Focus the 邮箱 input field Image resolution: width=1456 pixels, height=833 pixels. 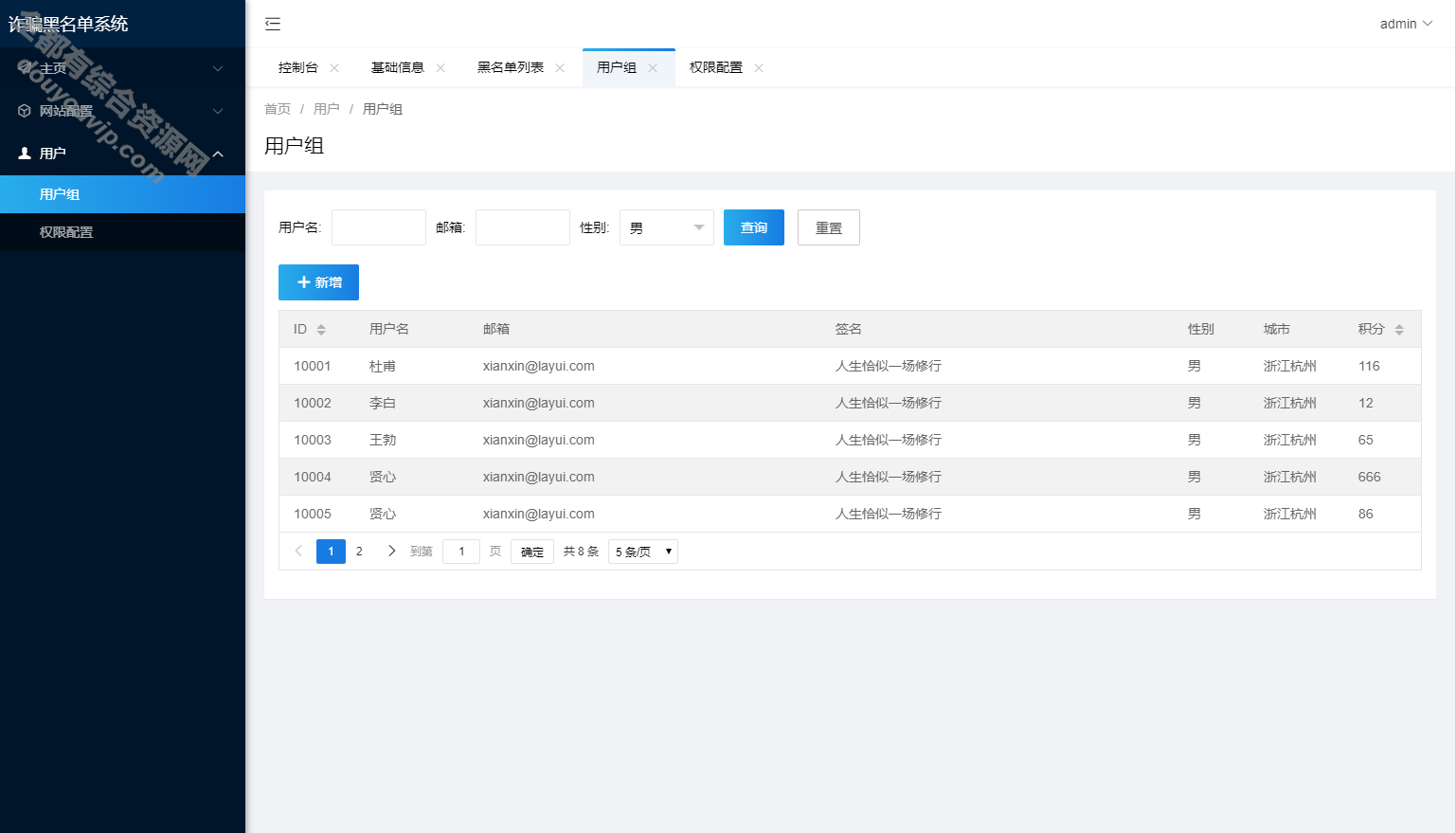tap(523, 227)
